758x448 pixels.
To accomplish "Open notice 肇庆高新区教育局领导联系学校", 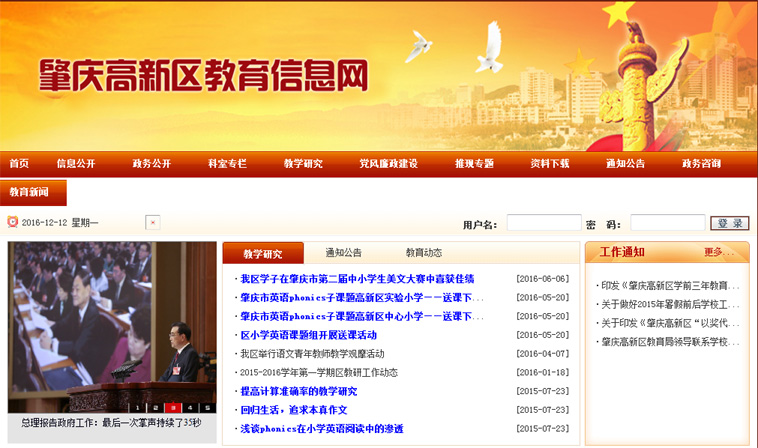I will tap(669, 341).
